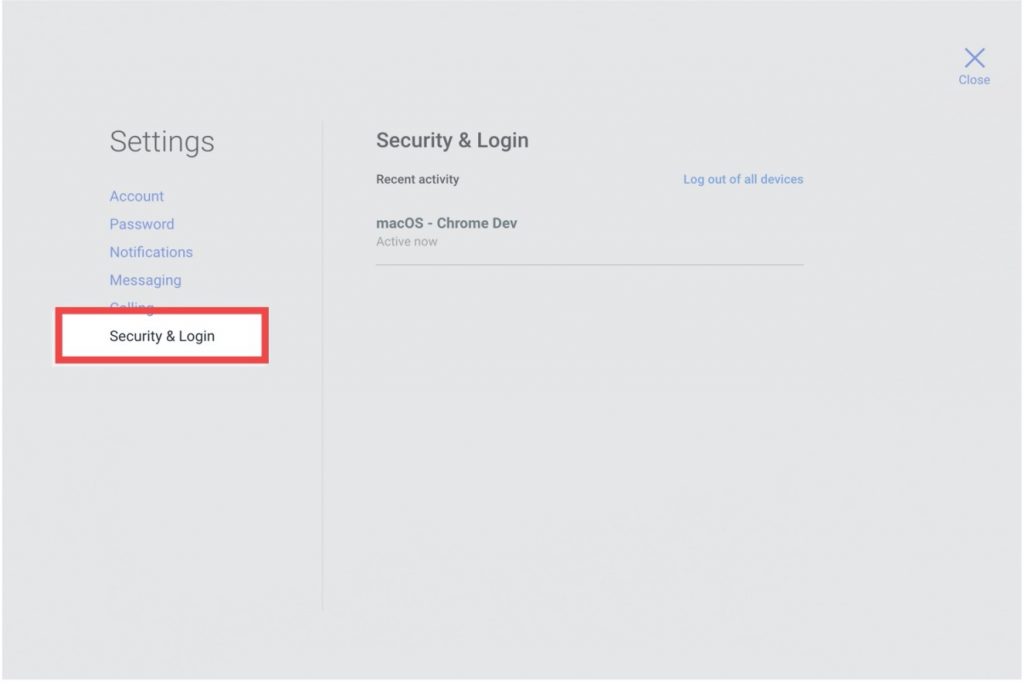Image resolution: width=1024 pixels, height=684 pixels.
Task: Open the Account settings section
Action: coord(137,196)
